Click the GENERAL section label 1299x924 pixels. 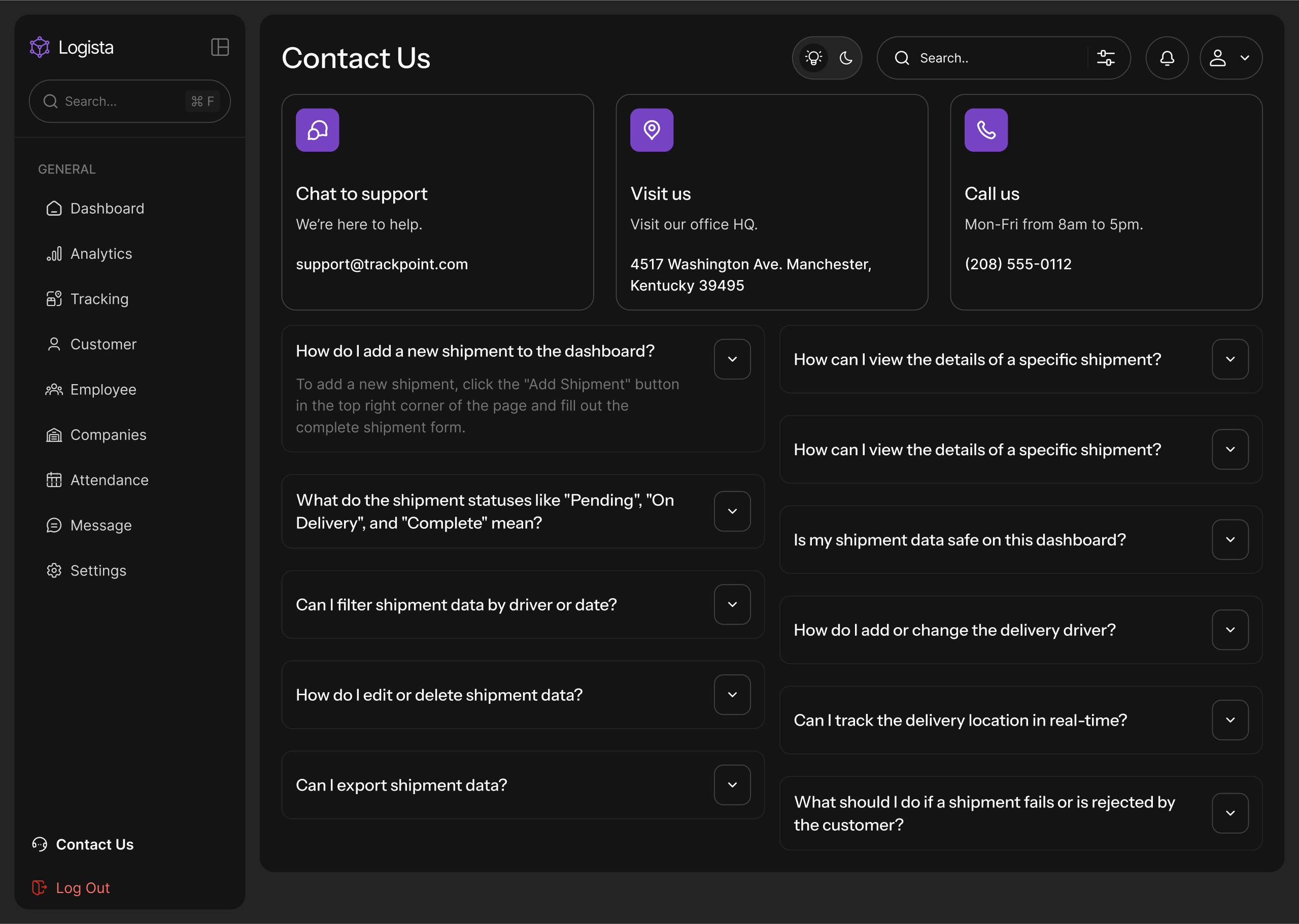66,169
